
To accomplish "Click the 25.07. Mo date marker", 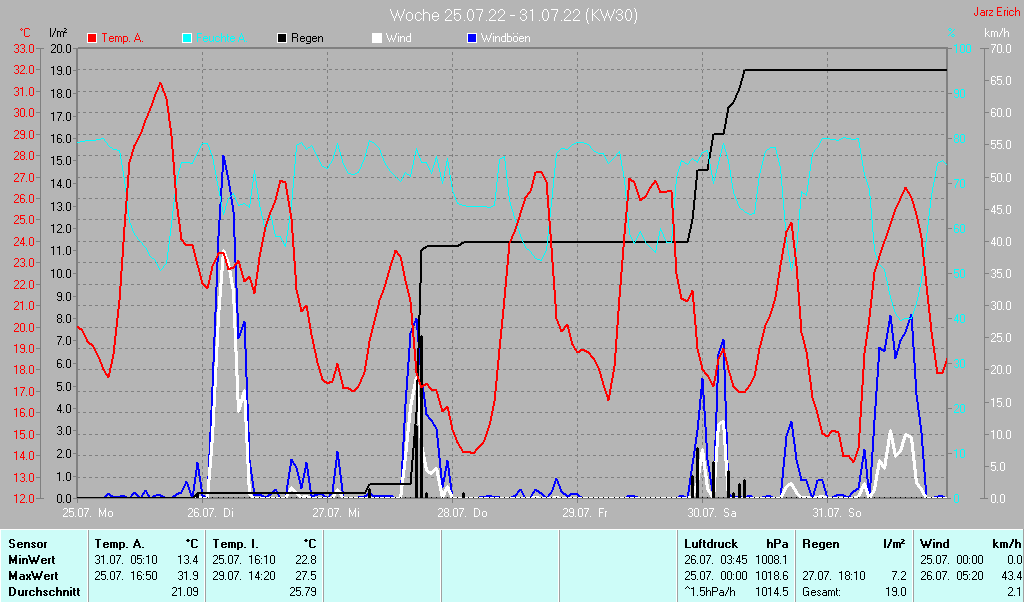I will pos(88,513).
